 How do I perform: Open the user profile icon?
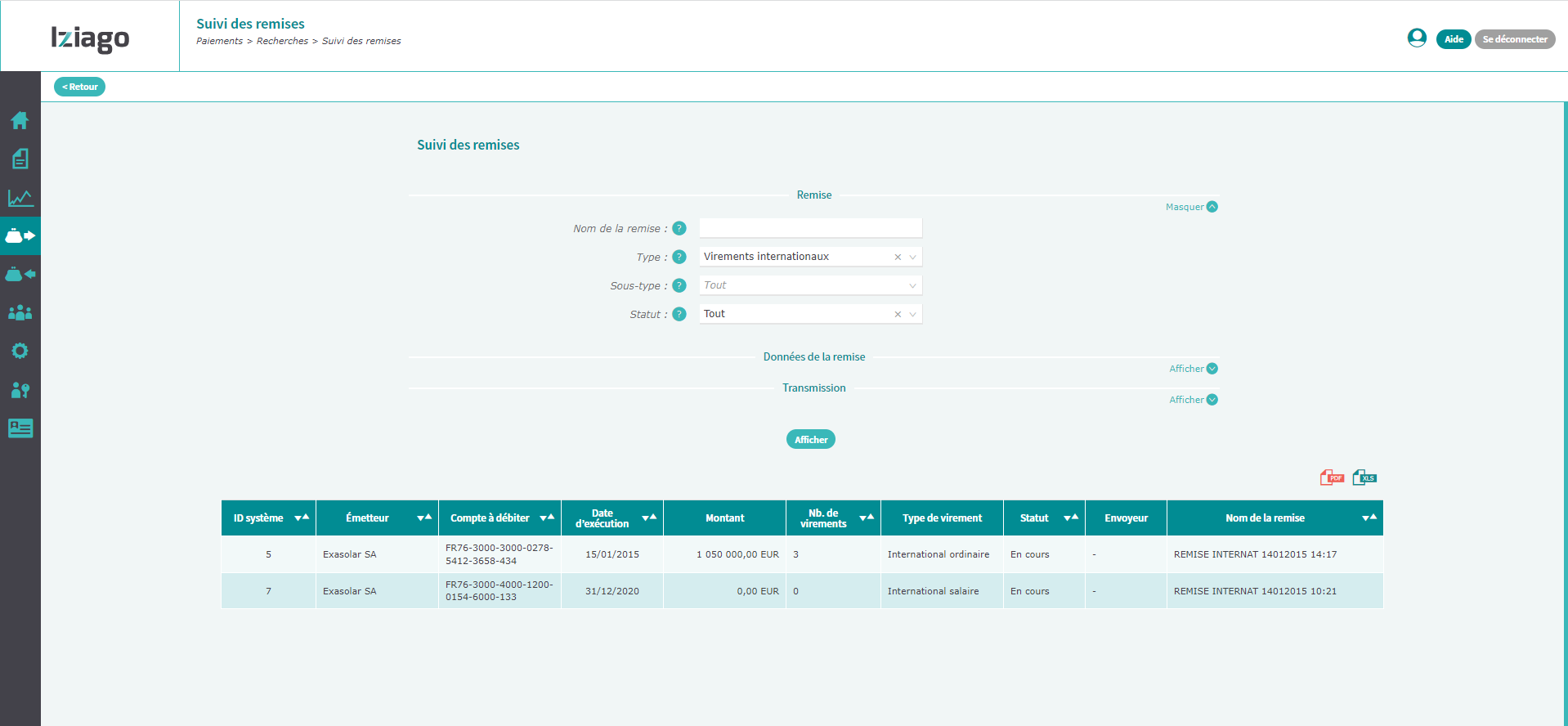click(1417, 38)
